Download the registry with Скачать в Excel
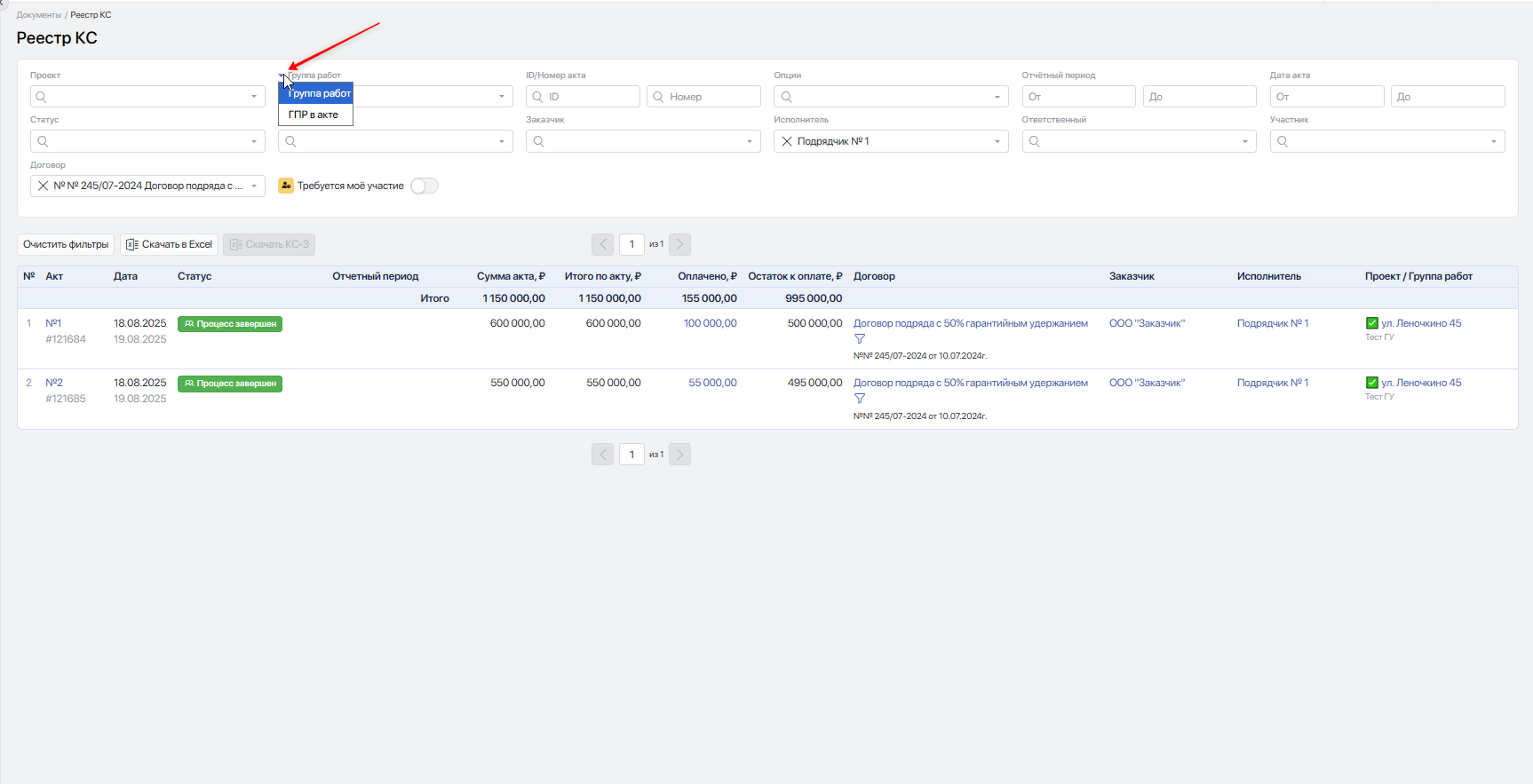The width and height of the screenshot is (1533, 784). [169, 244]
